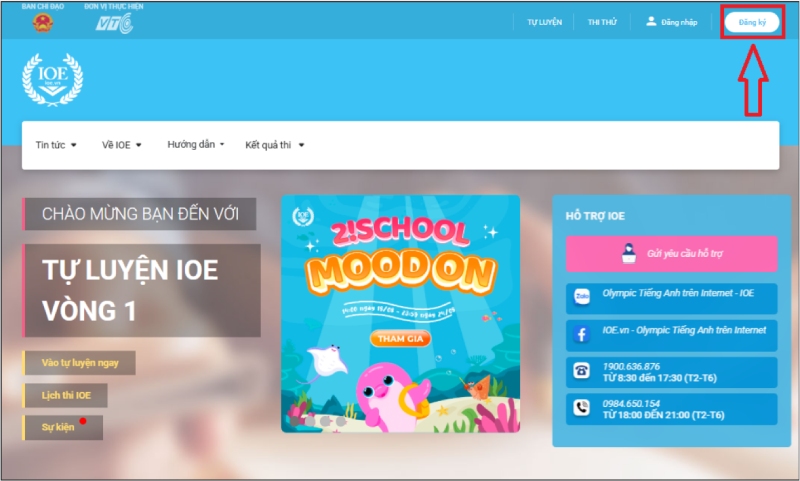The height and width of the screenshot is (481, 800).
Task: Click the mobile phone icon for 0984.650.154
Action: click(582, 408)
